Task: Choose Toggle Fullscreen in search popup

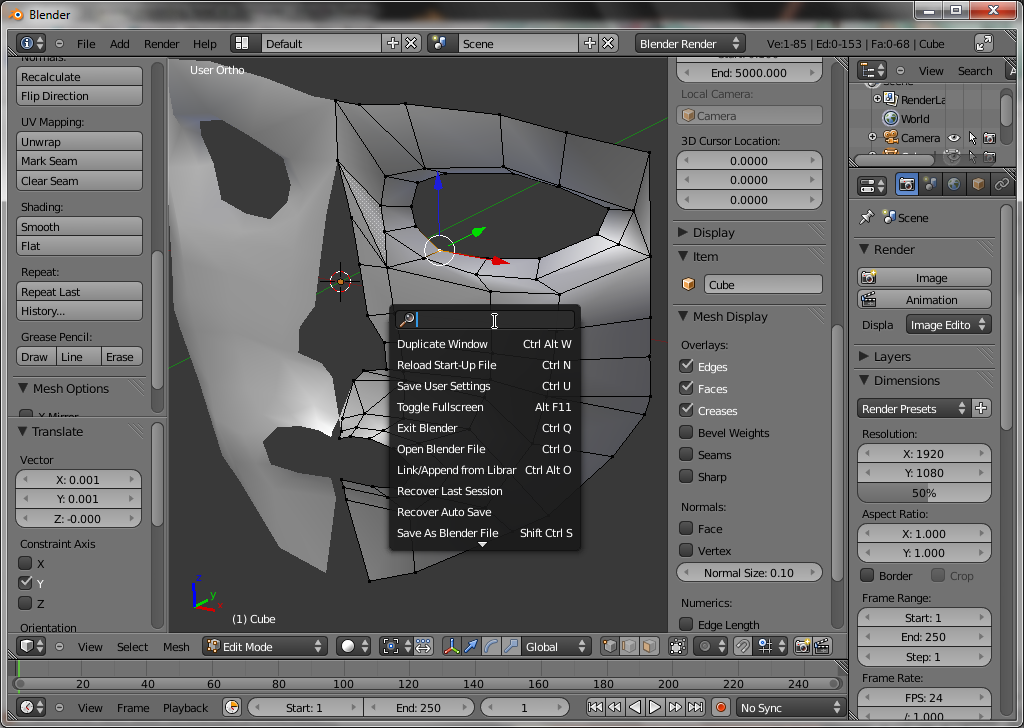Action: coord(484,407)
